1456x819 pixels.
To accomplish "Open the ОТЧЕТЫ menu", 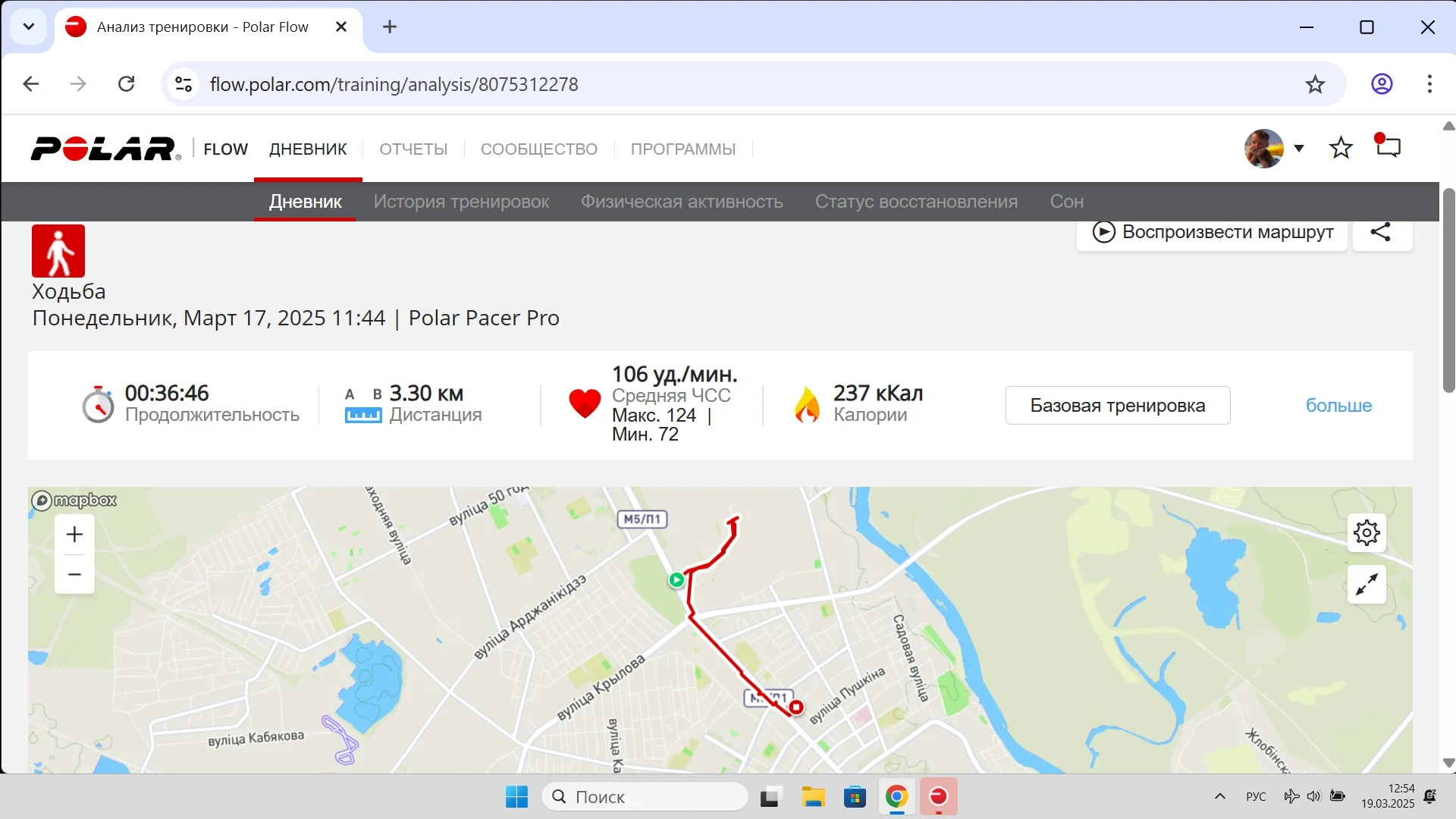I will coord(413,149).
